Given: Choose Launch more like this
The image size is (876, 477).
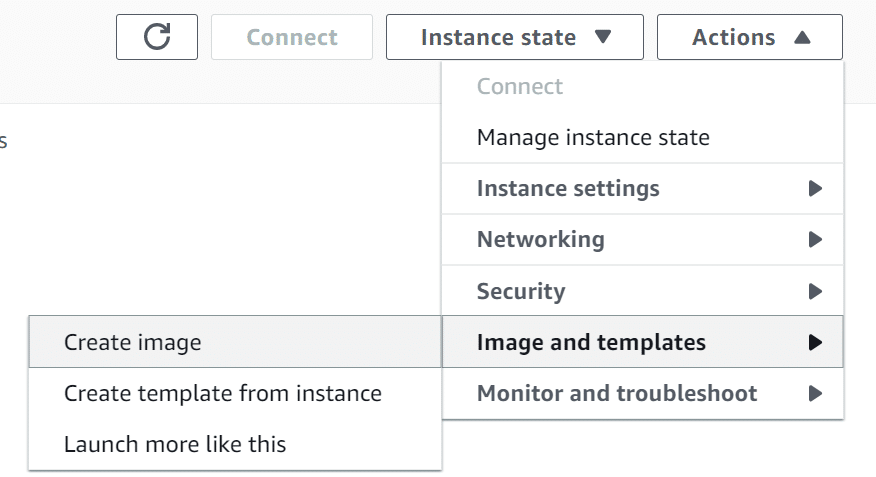Looking at the screenshot, I should click(235, 445).
